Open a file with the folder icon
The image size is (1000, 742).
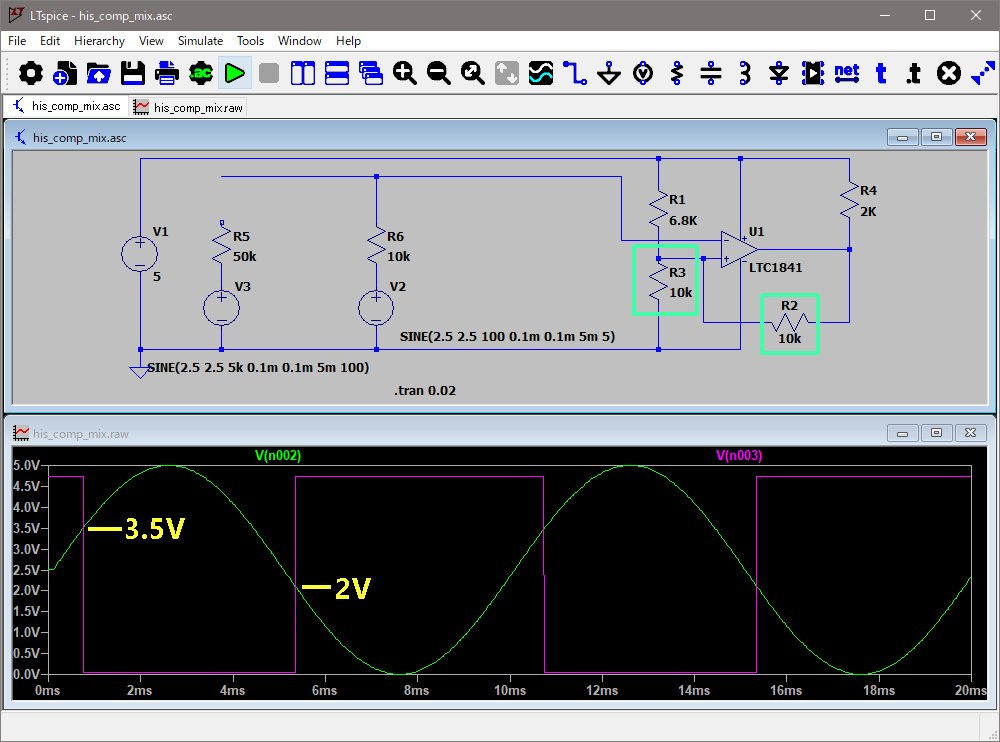click(98, 73)
